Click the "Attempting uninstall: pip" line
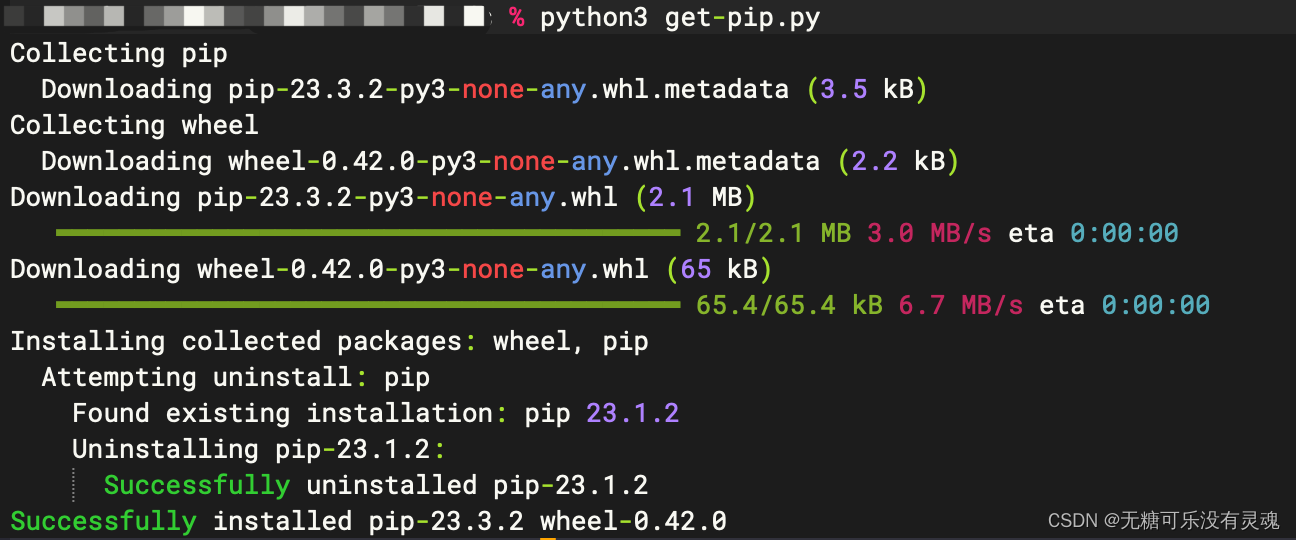 236,377
